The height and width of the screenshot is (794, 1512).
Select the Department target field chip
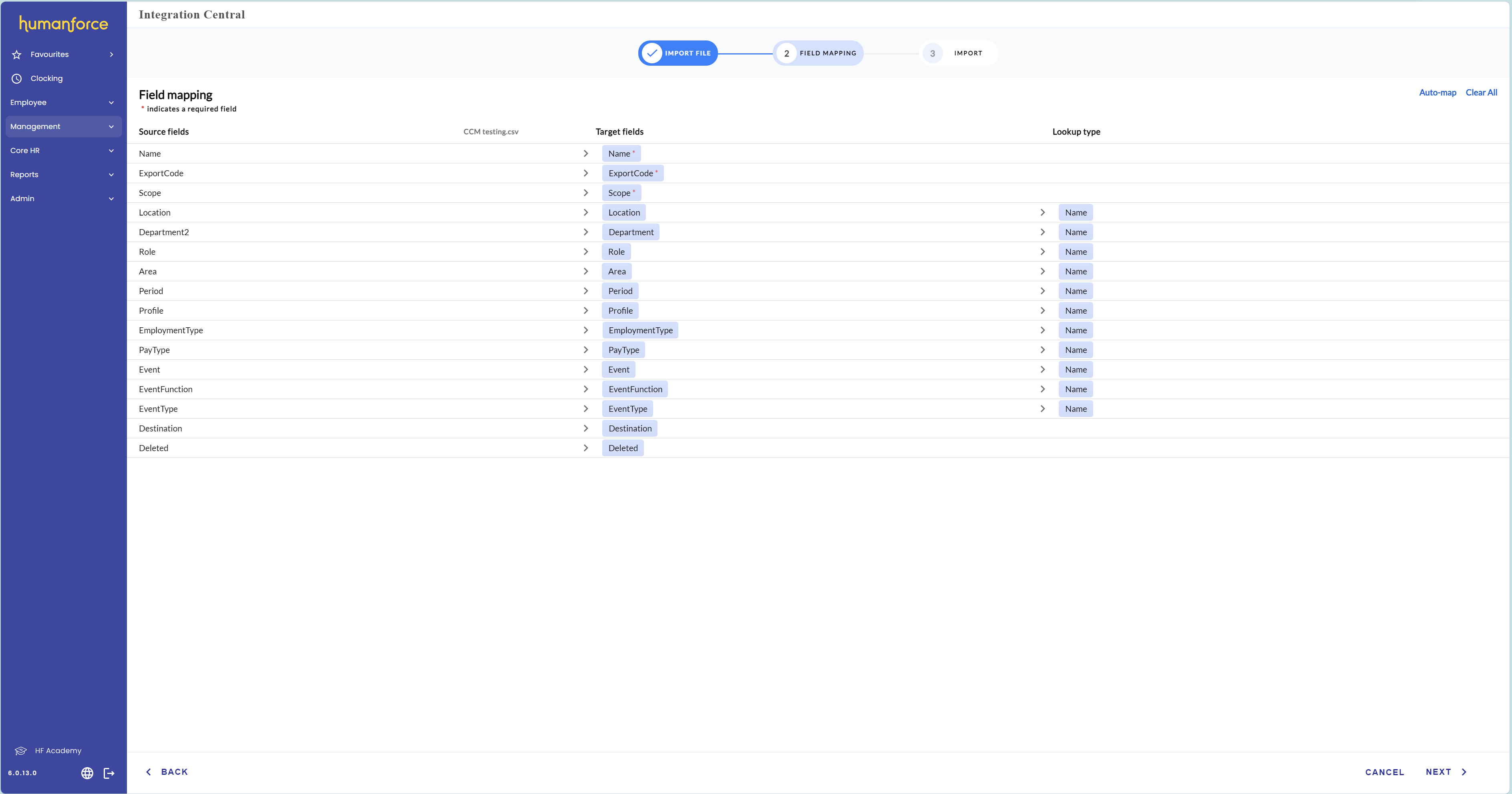pos(630,232)
